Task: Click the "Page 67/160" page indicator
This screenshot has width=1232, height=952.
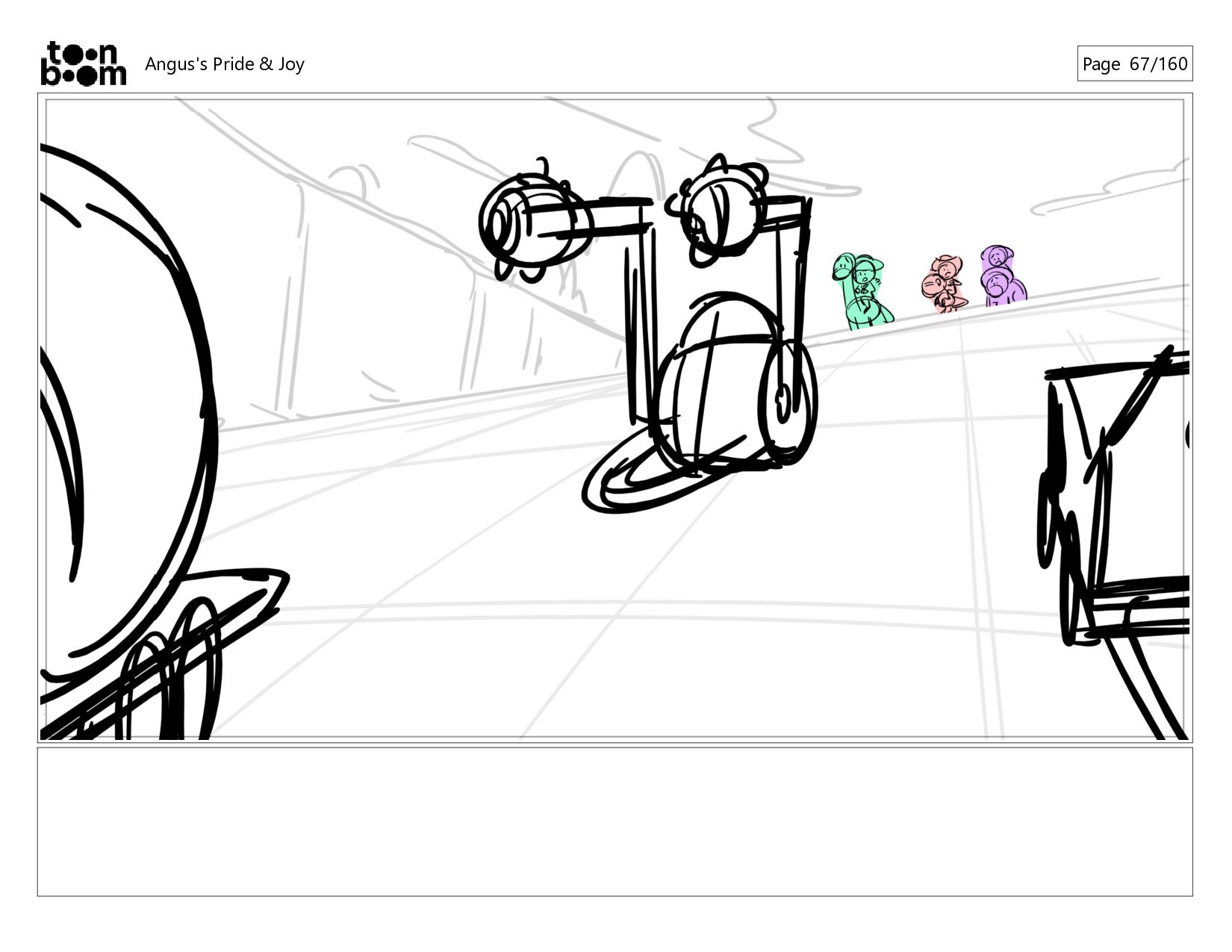Action: pos(1134,63)
